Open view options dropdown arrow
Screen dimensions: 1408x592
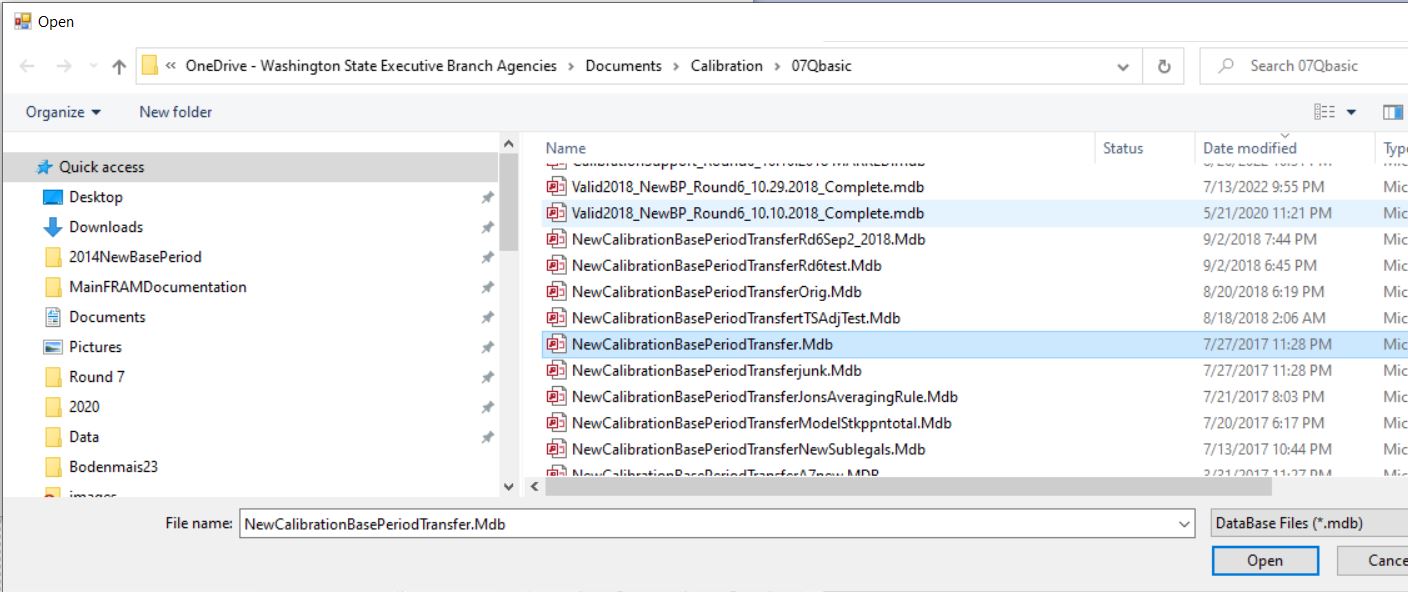[1352, 112]
